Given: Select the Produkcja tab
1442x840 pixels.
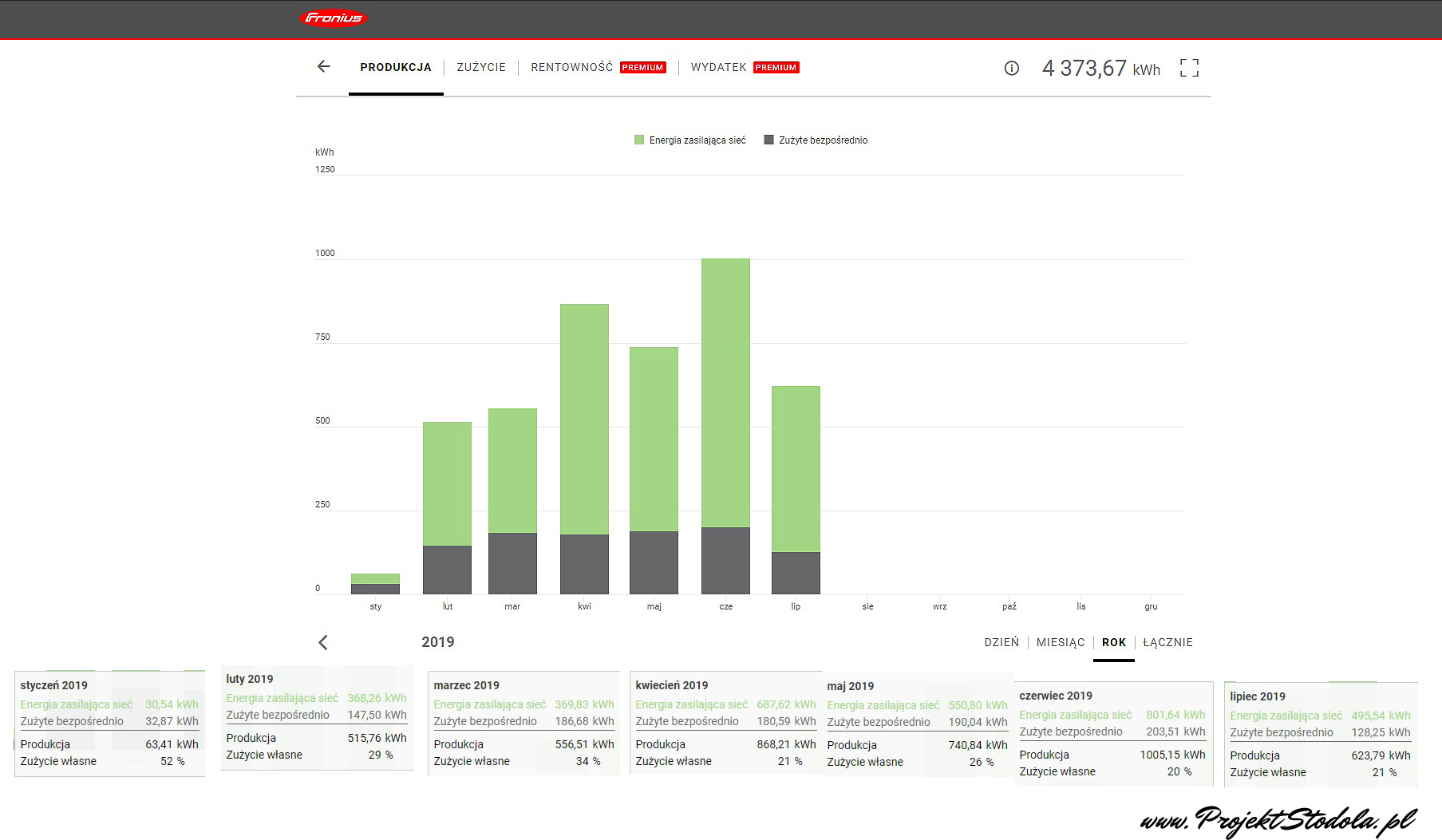Looking at the screenshot, I should [396, 68].
